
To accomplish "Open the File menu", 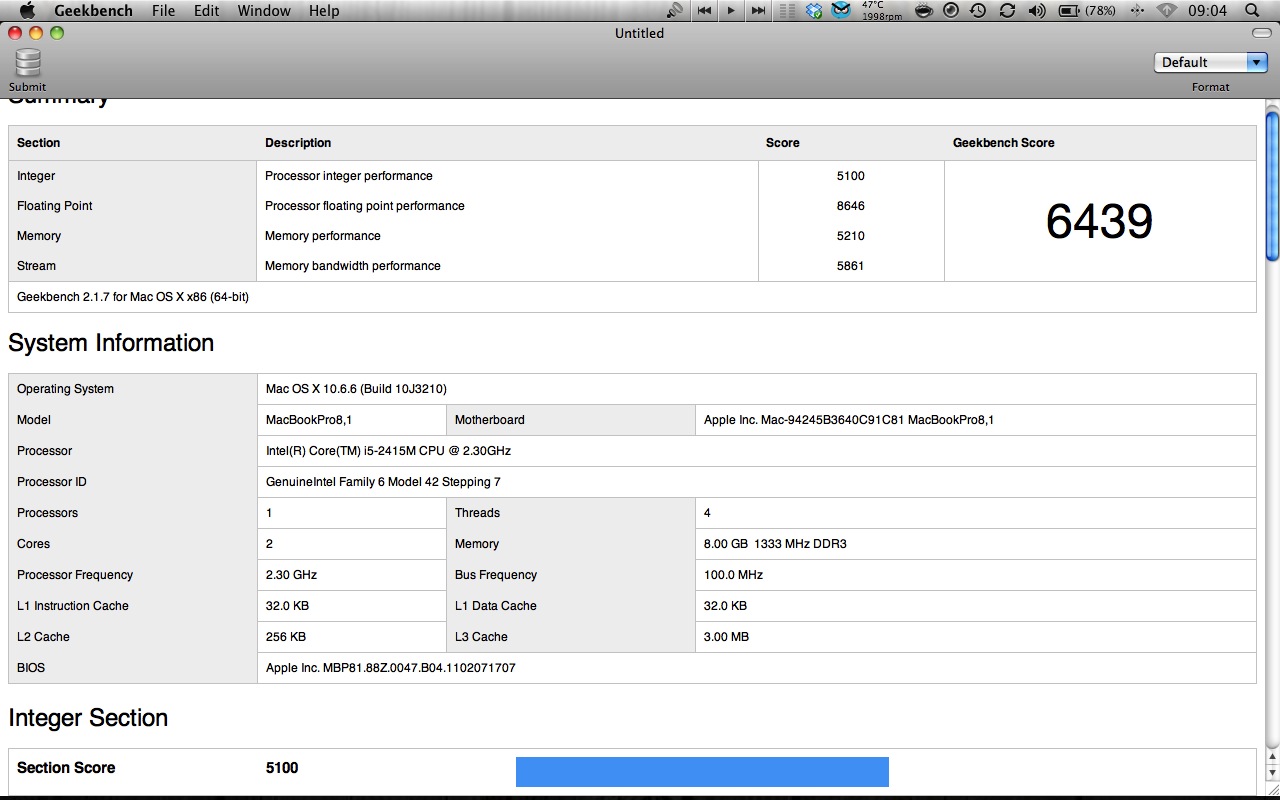I will coord(163,10).
